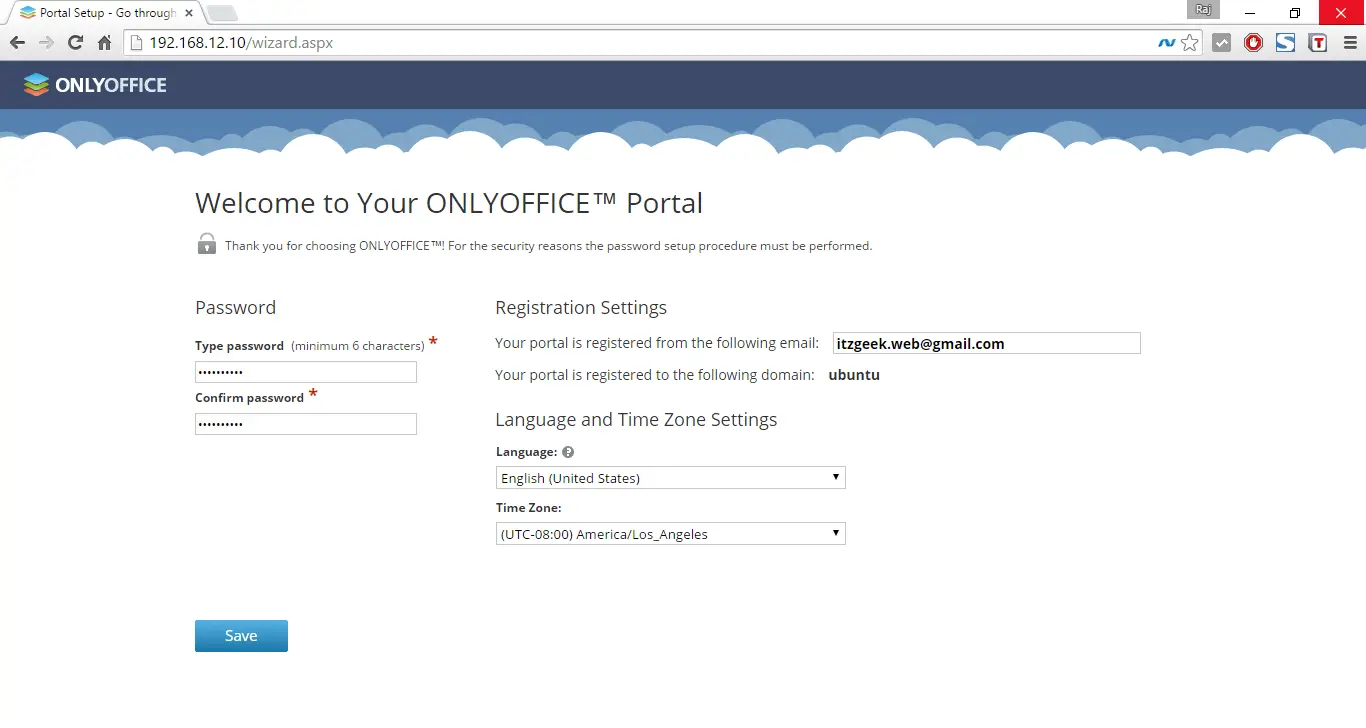
Task: Open the Chrome hamburger menu
Action: (1349, 43)
